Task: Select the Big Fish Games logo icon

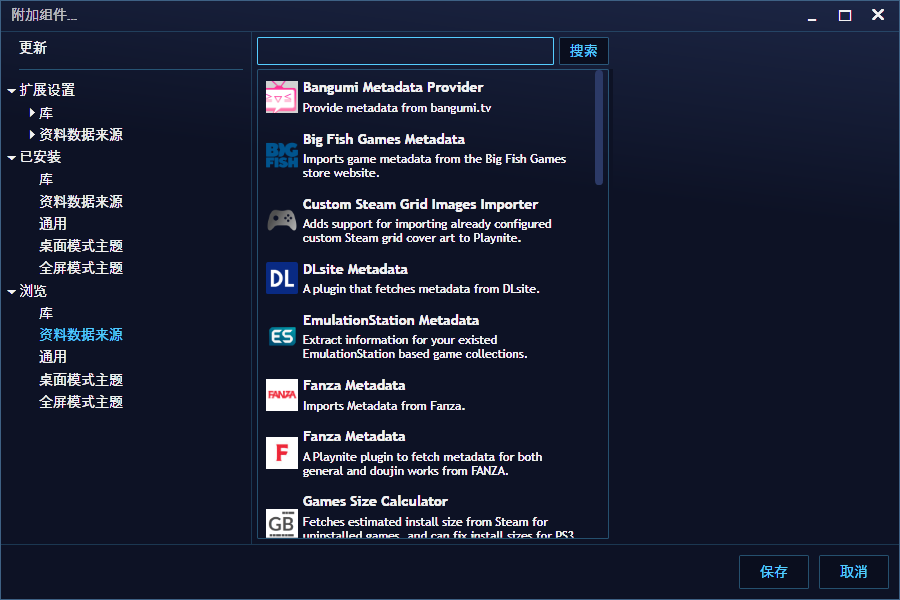Action: pyautogui.click(x=281, y=155)
